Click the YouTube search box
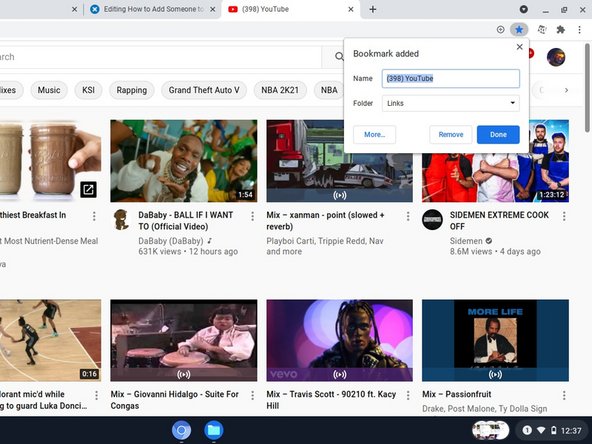 pyautogui.click(x=160, y=57)
